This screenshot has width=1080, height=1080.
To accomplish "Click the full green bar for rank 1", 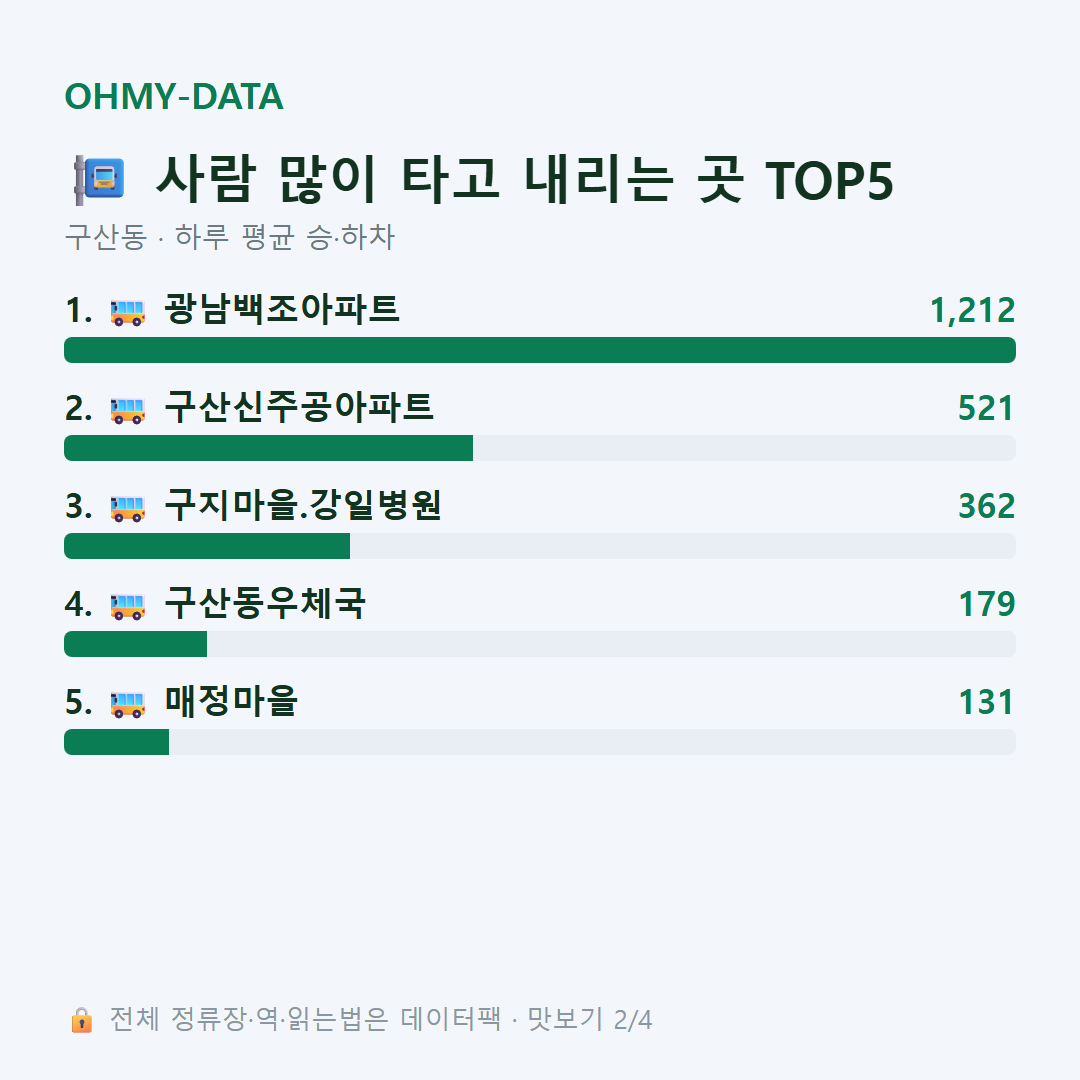I will (x=540, y=350).
